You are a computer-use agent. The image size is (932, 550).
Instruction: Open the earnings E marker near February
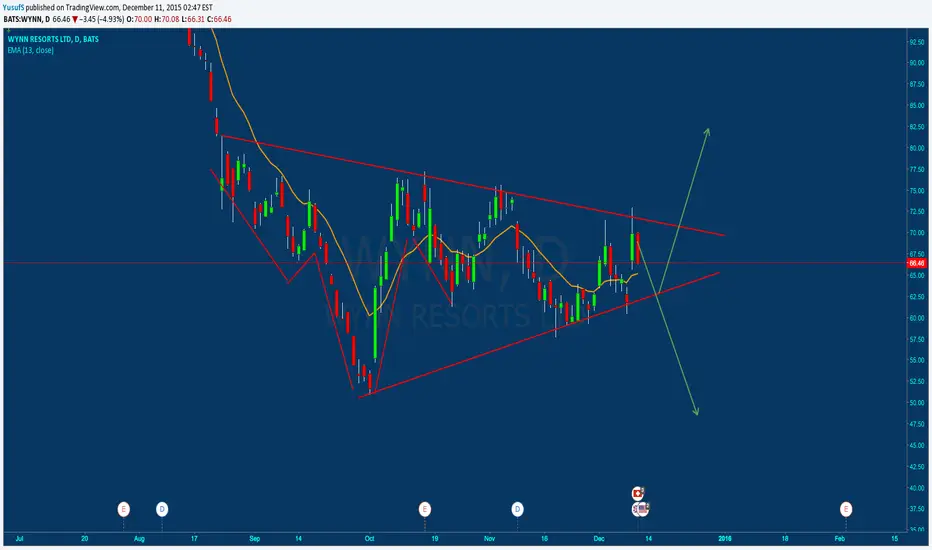tap(846, 509)
